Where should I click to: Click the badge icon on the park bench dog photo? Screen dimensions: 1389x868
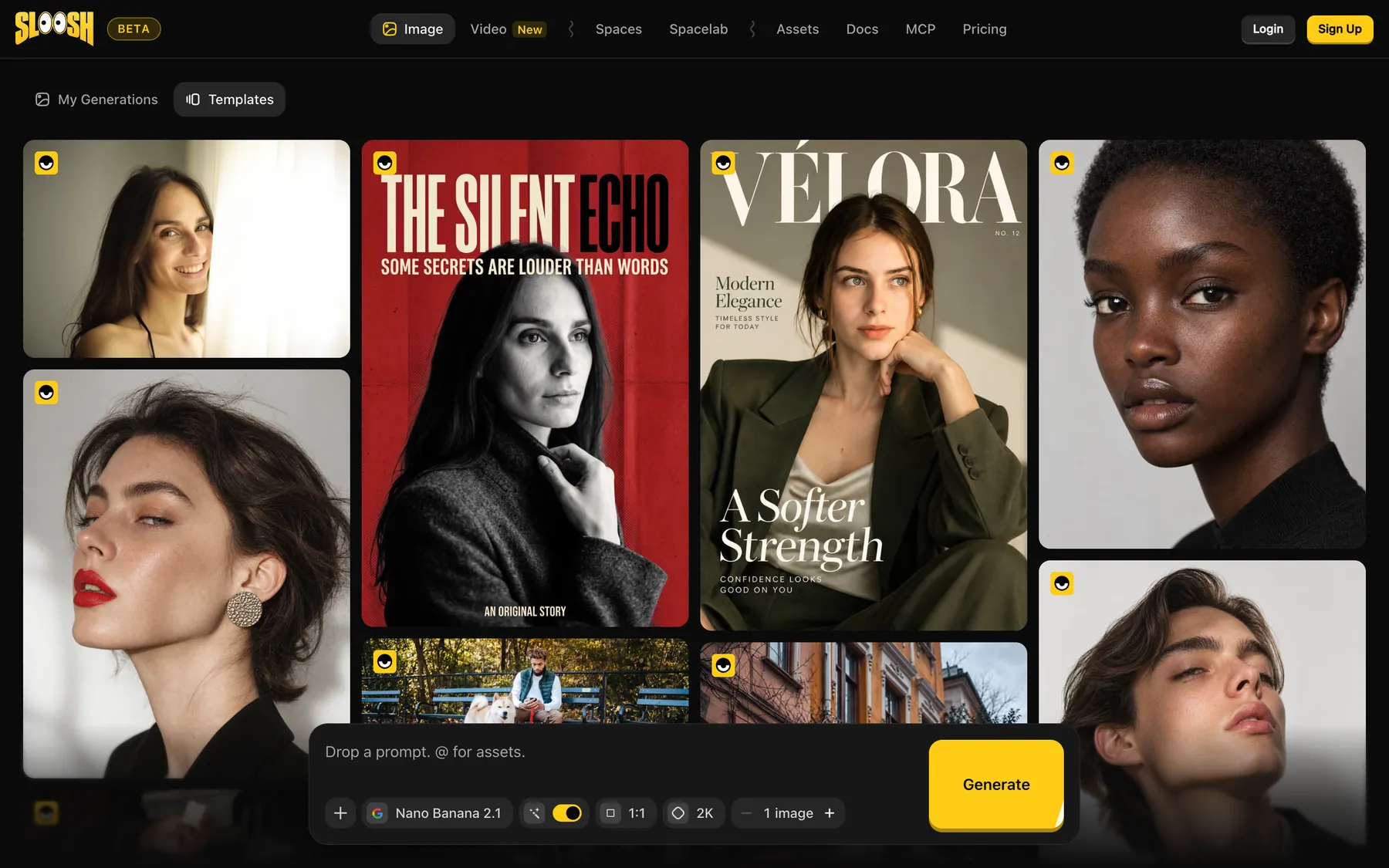385,661
